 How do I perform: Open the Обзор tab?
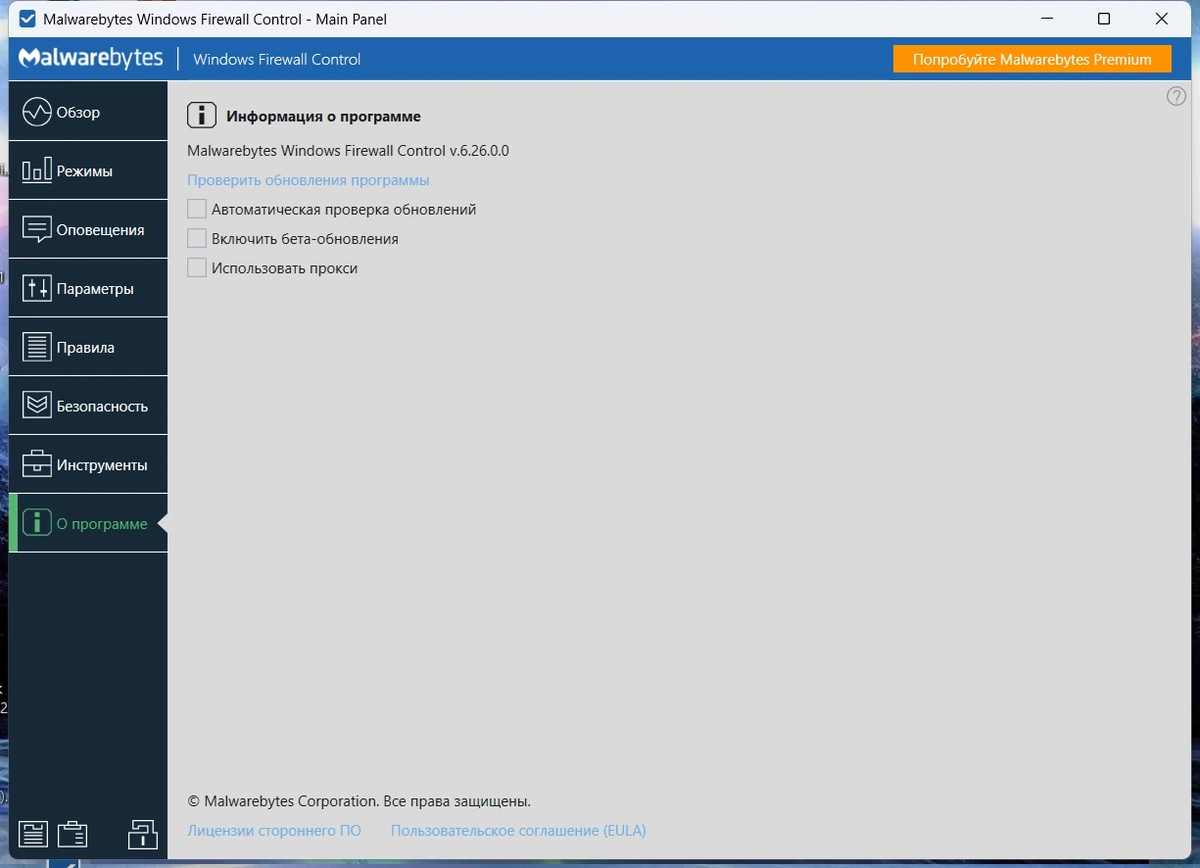click(x=88, y=112)
